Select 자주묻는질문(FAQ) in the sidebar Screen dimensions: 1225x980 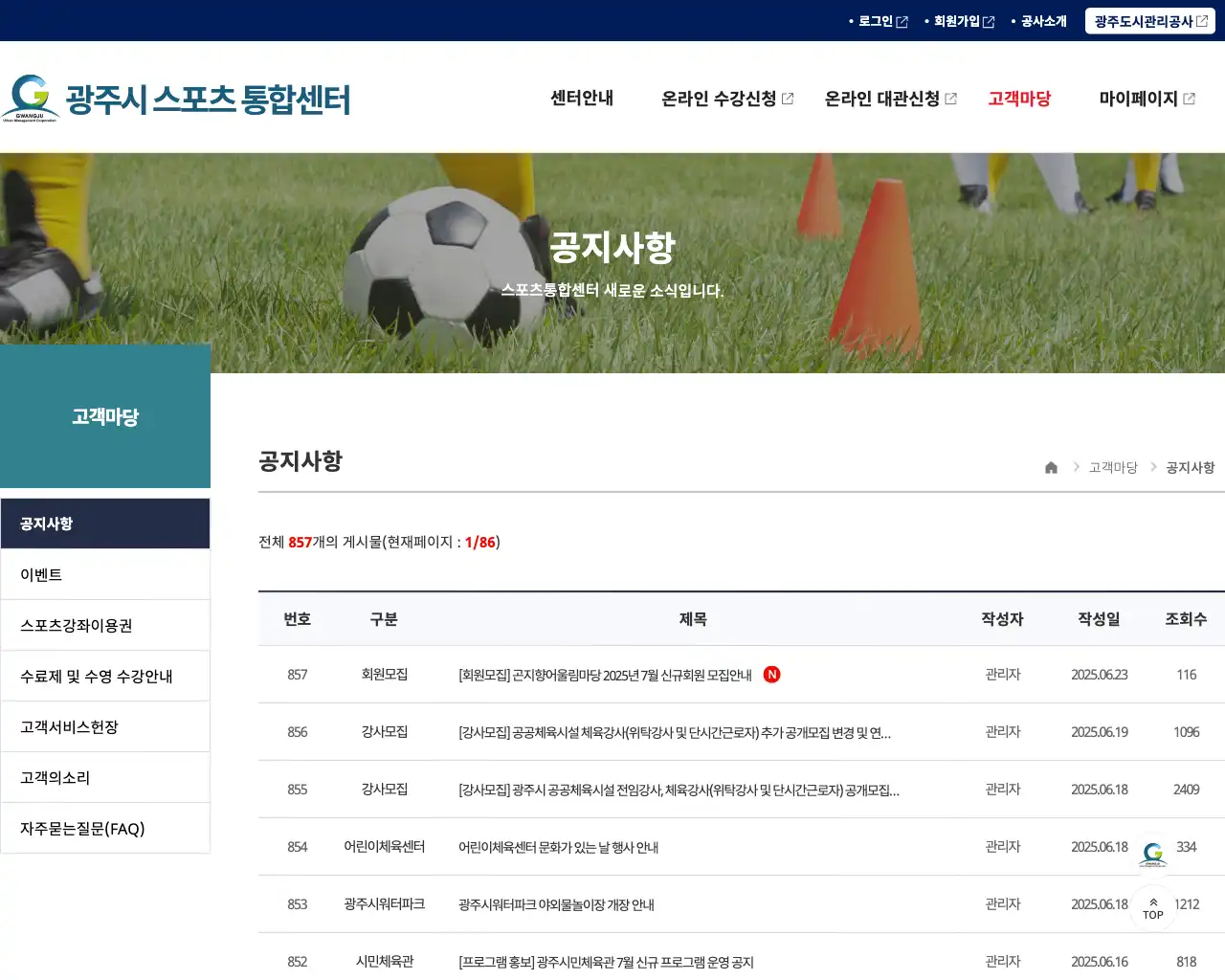pos(105,828)
